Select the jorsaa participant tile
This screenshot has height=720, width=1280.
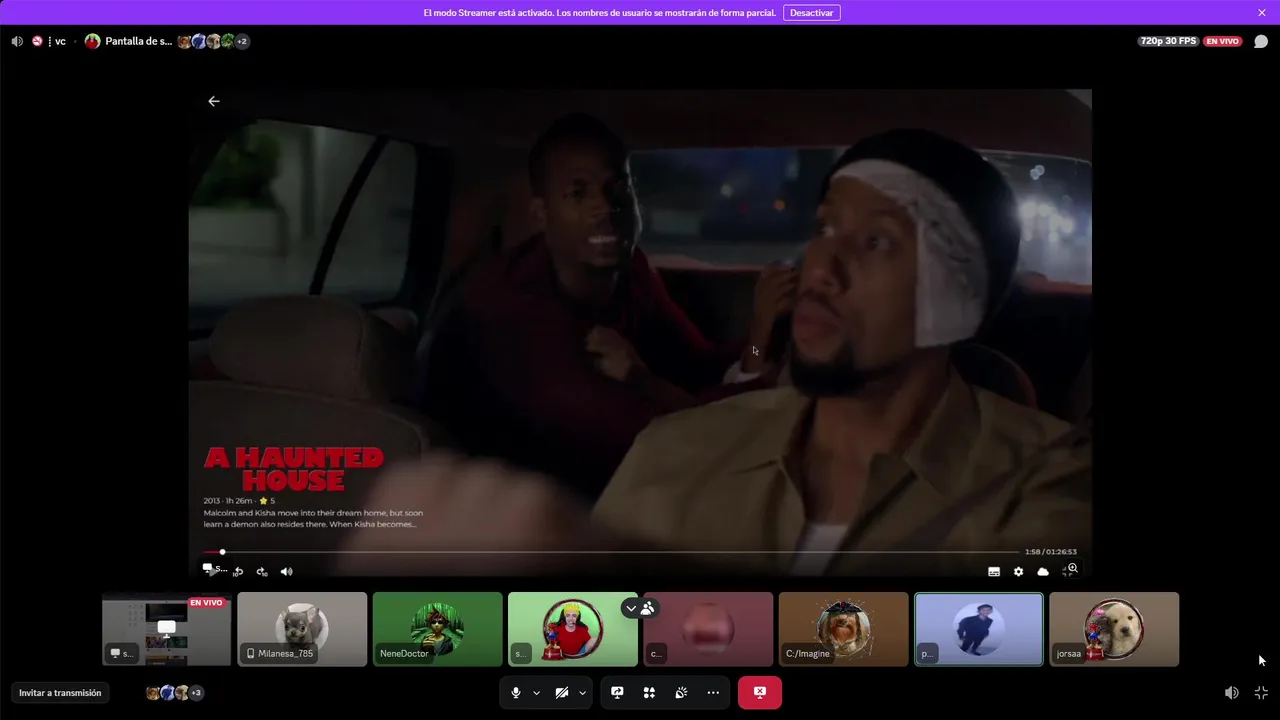[x=1114, y=629]
